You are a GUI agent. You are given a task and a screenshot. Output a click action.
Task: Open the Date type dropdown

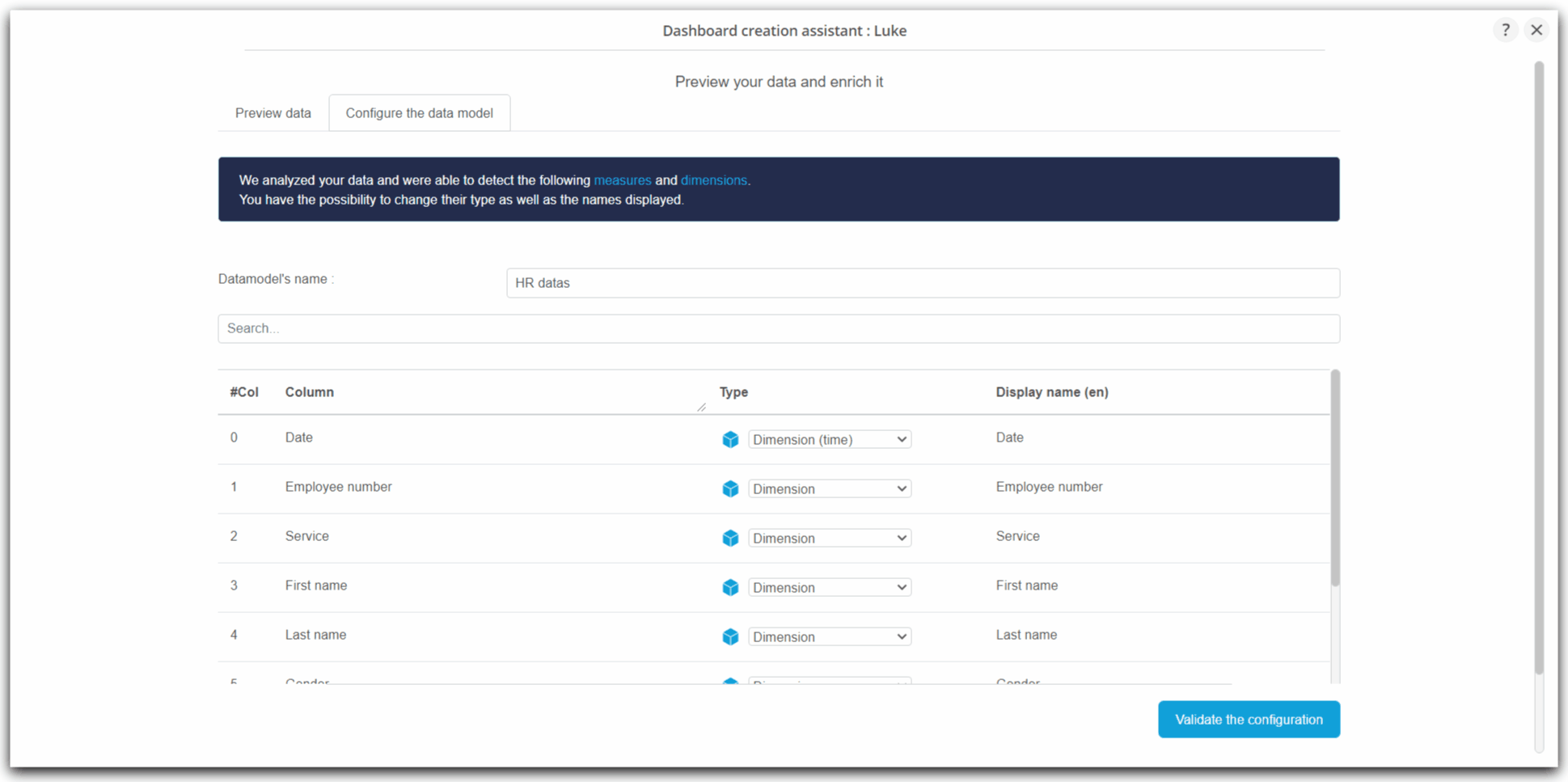(x=829, y=439)
